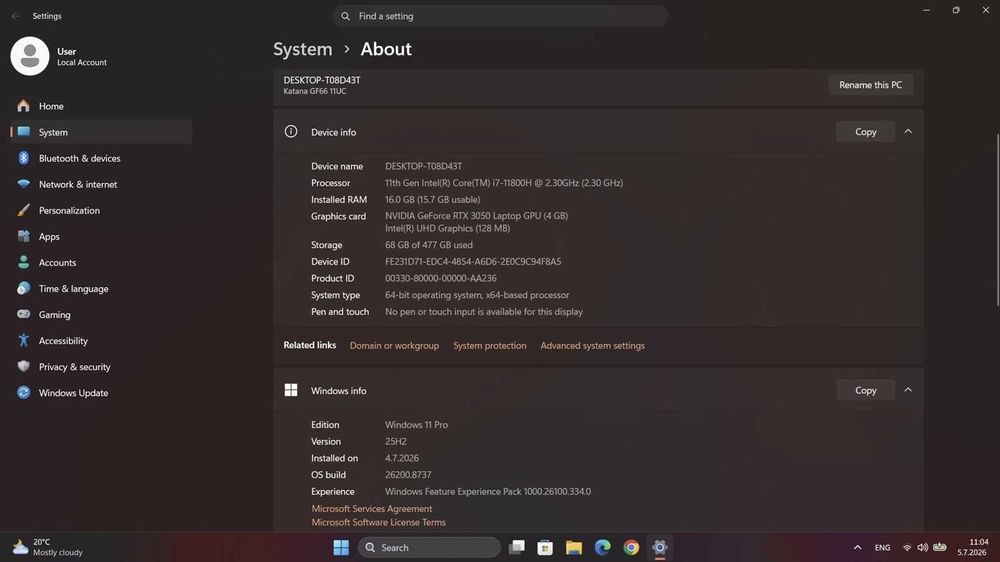1000x562 pixels.
Task: Launch Microsoft Edge from taskbar
Action: tap(603, 547)
